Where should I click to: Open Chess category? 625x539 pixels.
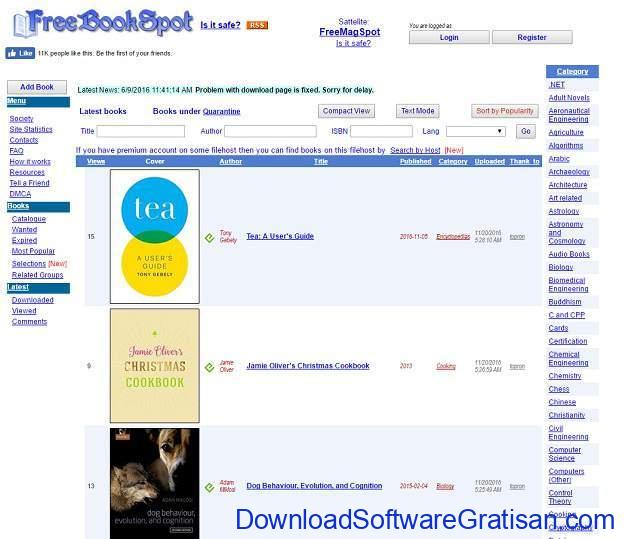pos(559,389)
